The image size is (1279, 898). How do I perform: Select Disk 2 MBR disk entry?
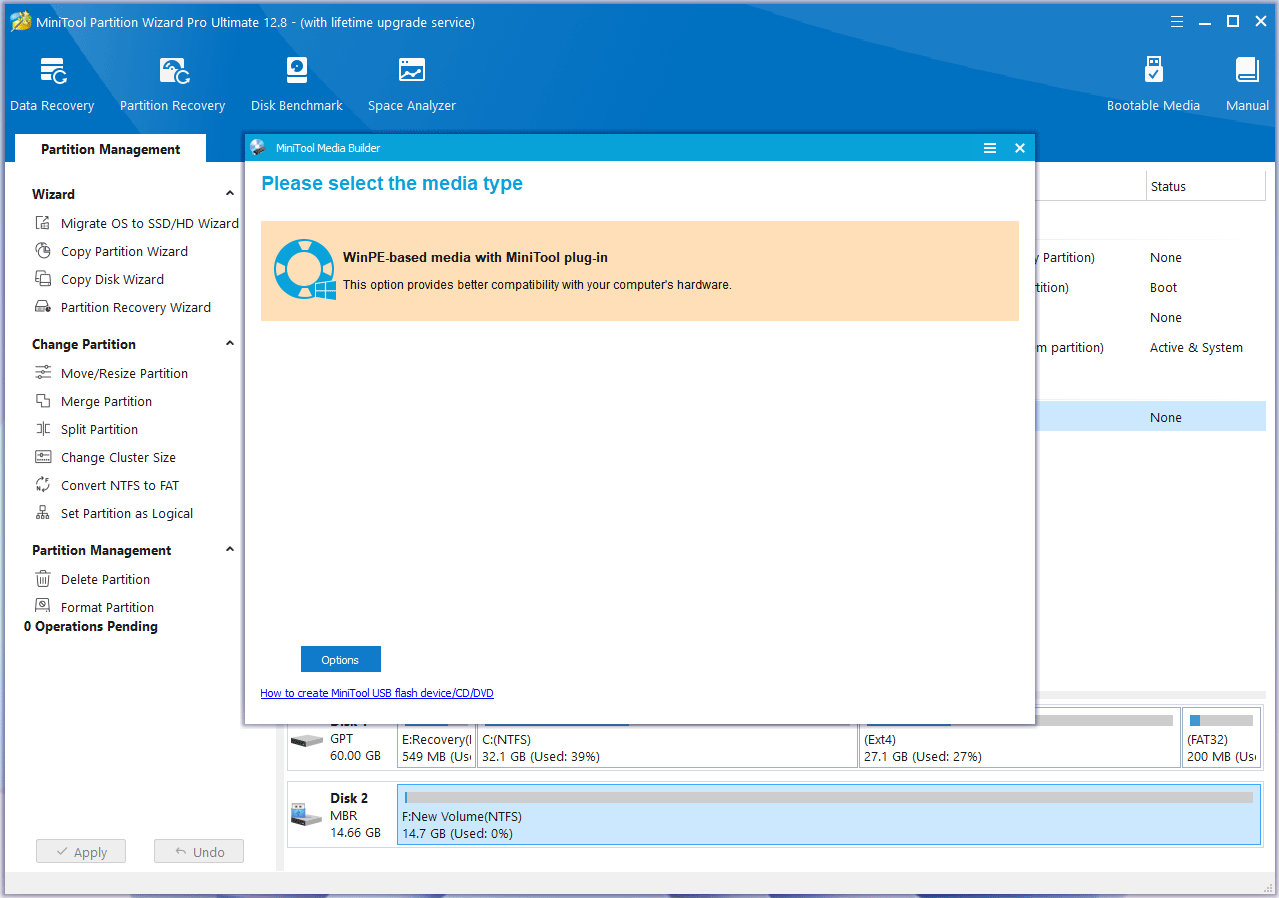point(342,814)
